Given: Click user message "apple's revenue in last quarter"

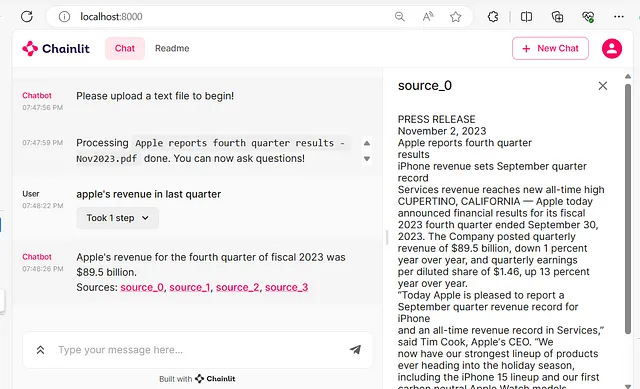Looking at the screenshot, I should tap(149, 194).
